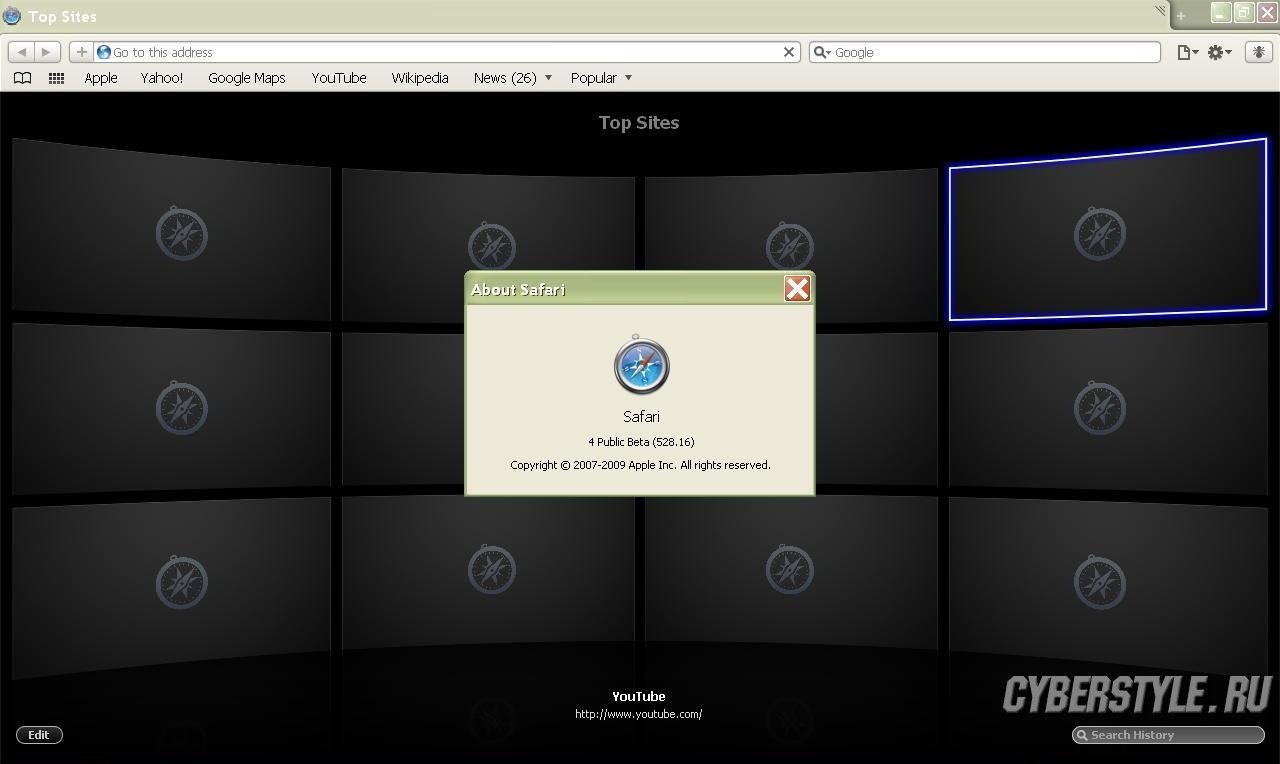Expand the News (26) bookmarks folder
1280x764 pixels.
[512, 78]
